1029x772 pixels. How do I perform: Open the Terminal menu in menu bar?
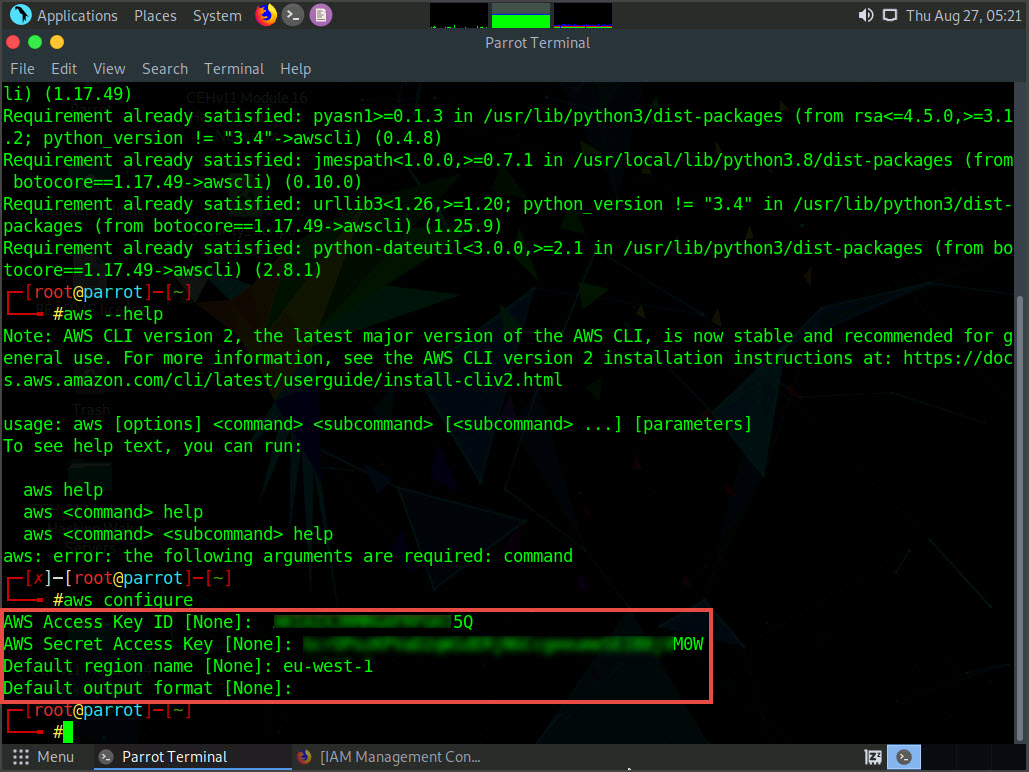[x=234, y=69]
